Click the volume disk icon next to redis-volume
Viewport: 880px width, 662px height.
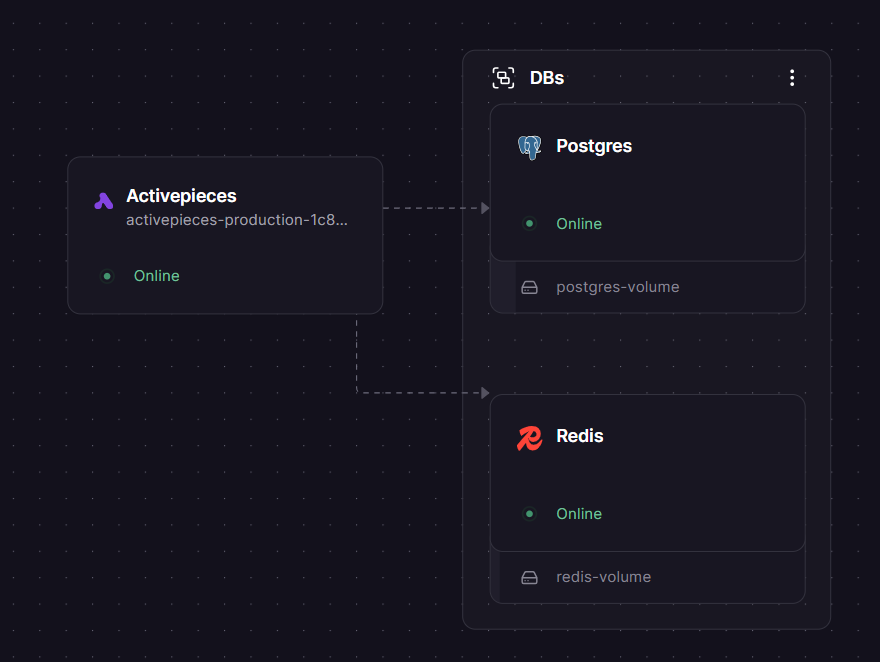pyautogui.click(x=528, y=577)
